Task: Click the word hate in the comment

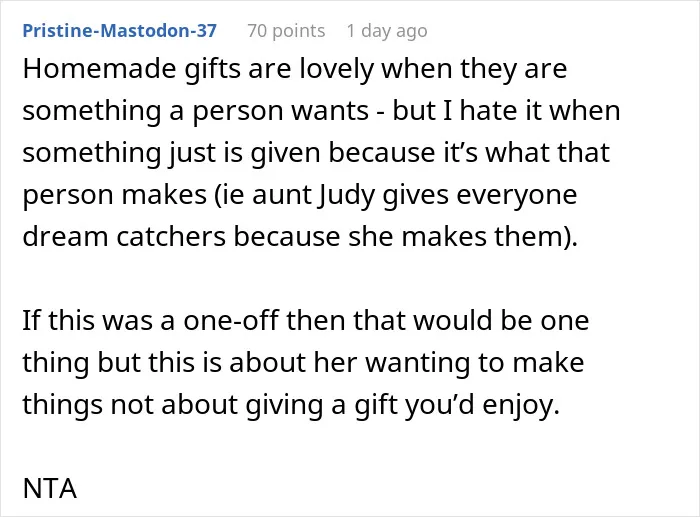Action: [489, 110]
